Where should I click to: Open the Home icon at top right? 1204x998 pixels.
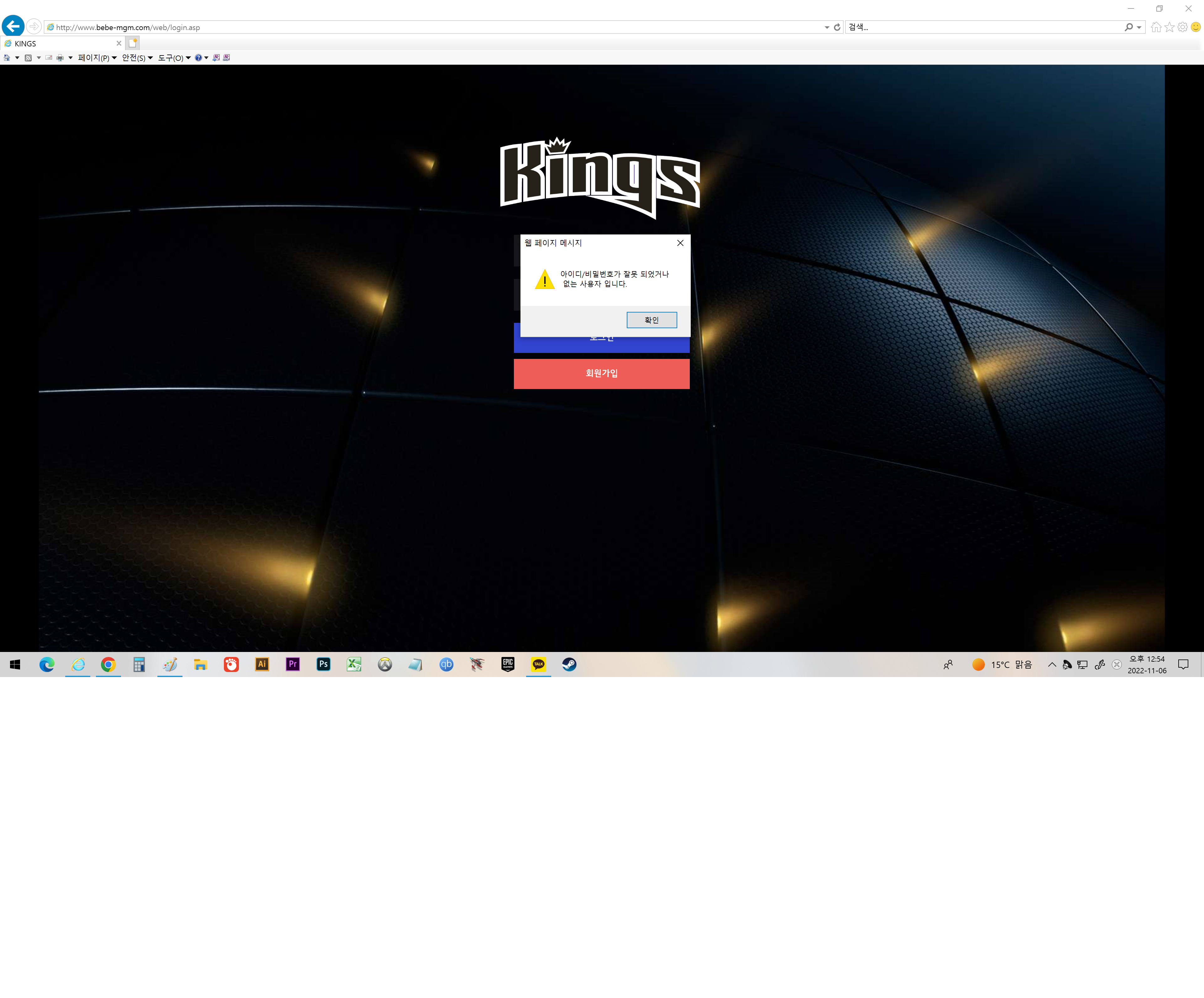(1156, 27)
